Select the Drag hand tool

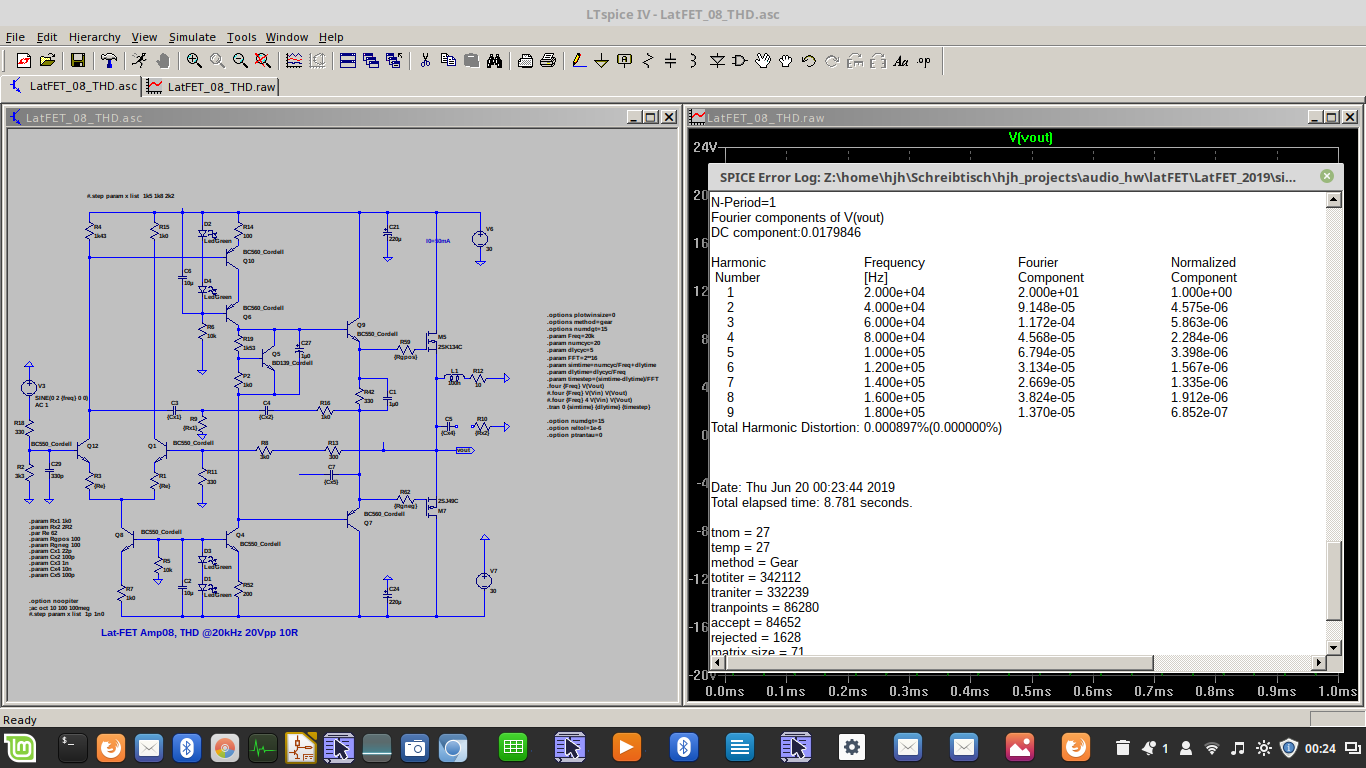click(786, 61)
